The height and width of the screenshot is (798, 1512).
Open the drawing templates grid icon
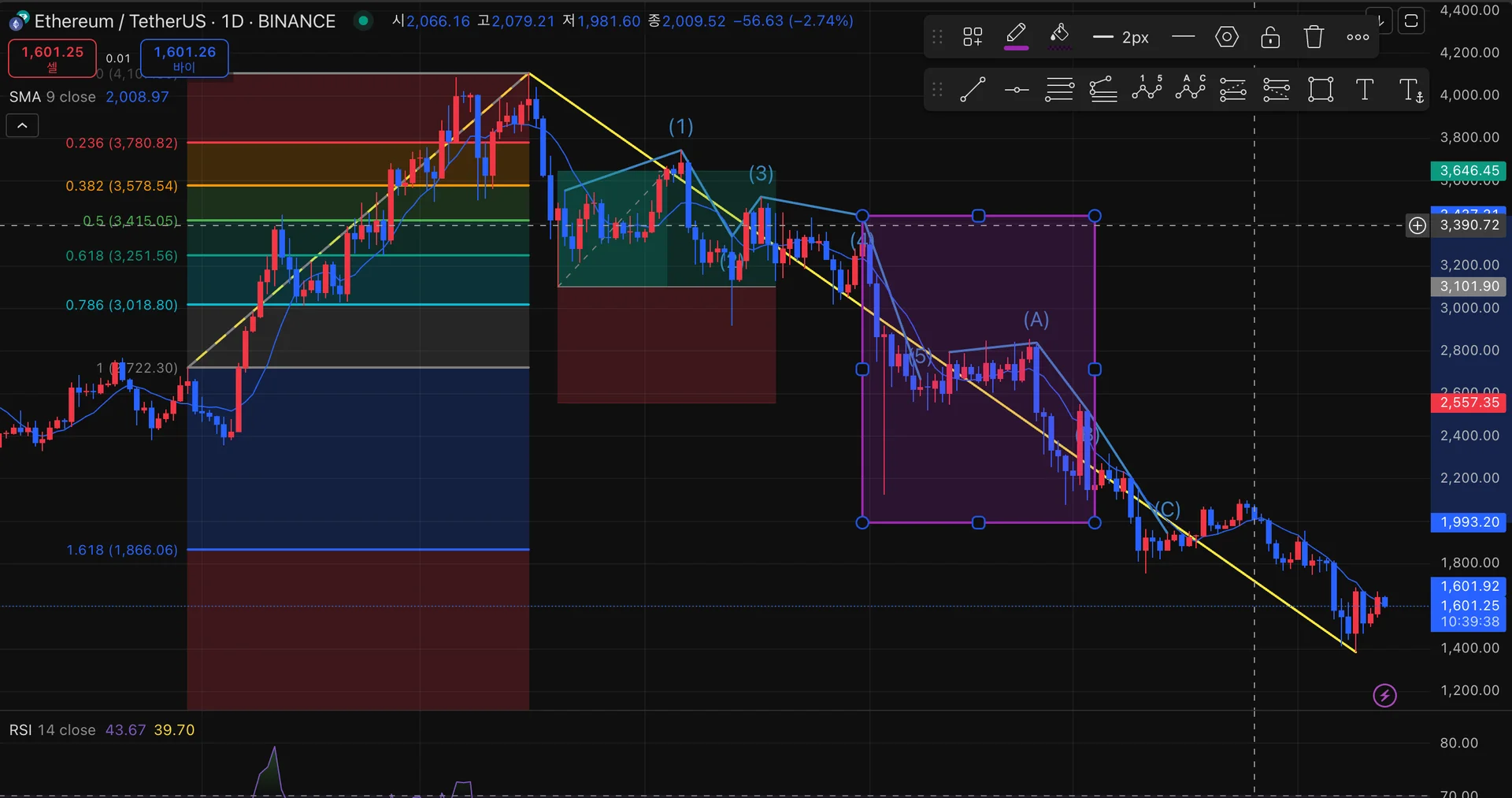pos(973,37)
